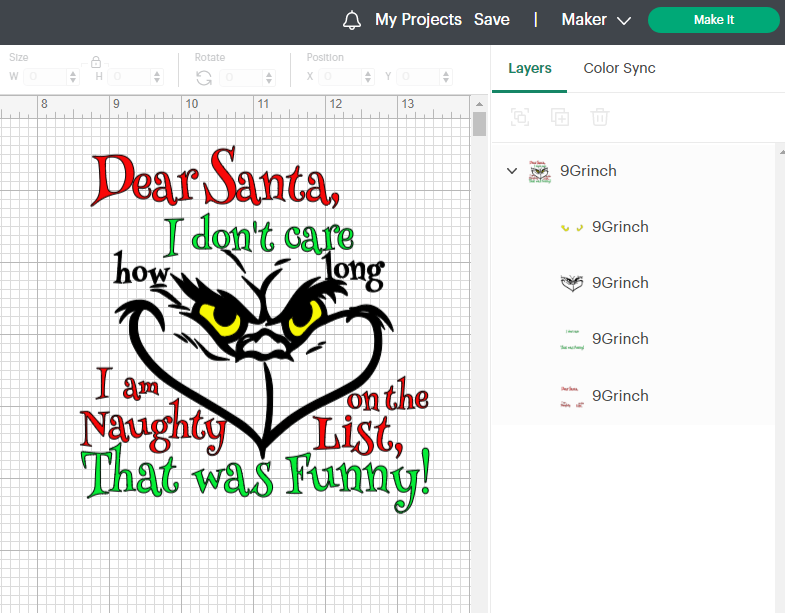
Task: Click the Duplicate layer icon
Action: click(560, 117)
